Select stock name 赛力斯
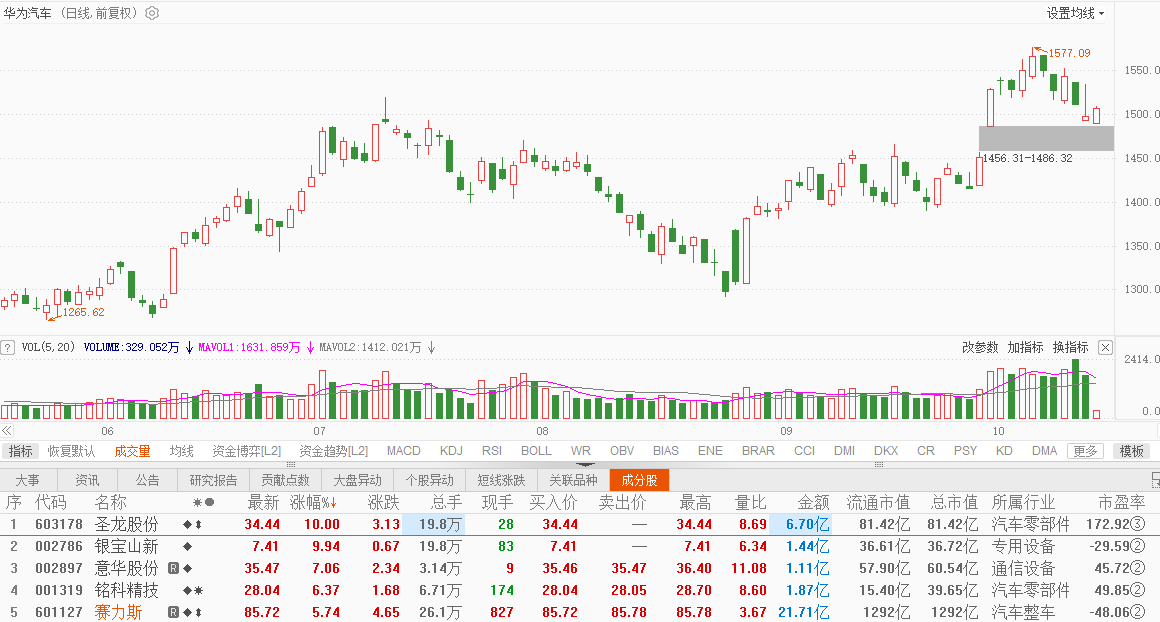This screenshot has width=1160, height=622. pyautogui.click(x=118, y=612)
